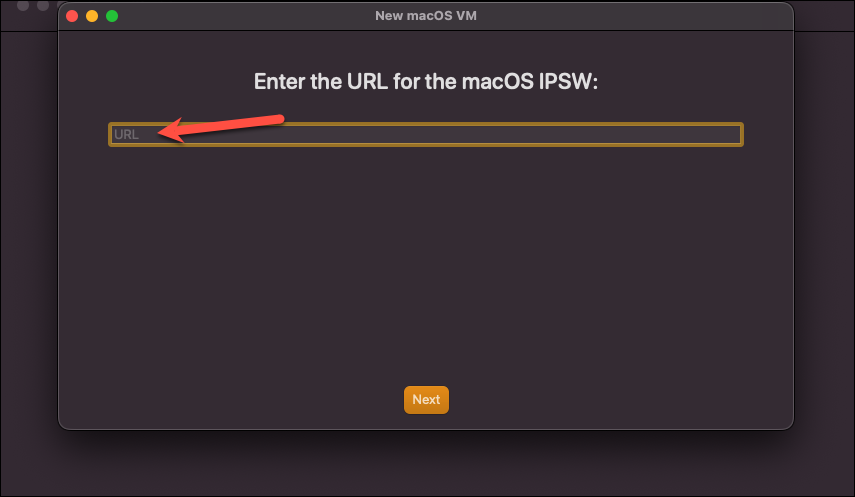Click the "New macOS VM" window title
The image size is (855, 497).
point(426,16)
